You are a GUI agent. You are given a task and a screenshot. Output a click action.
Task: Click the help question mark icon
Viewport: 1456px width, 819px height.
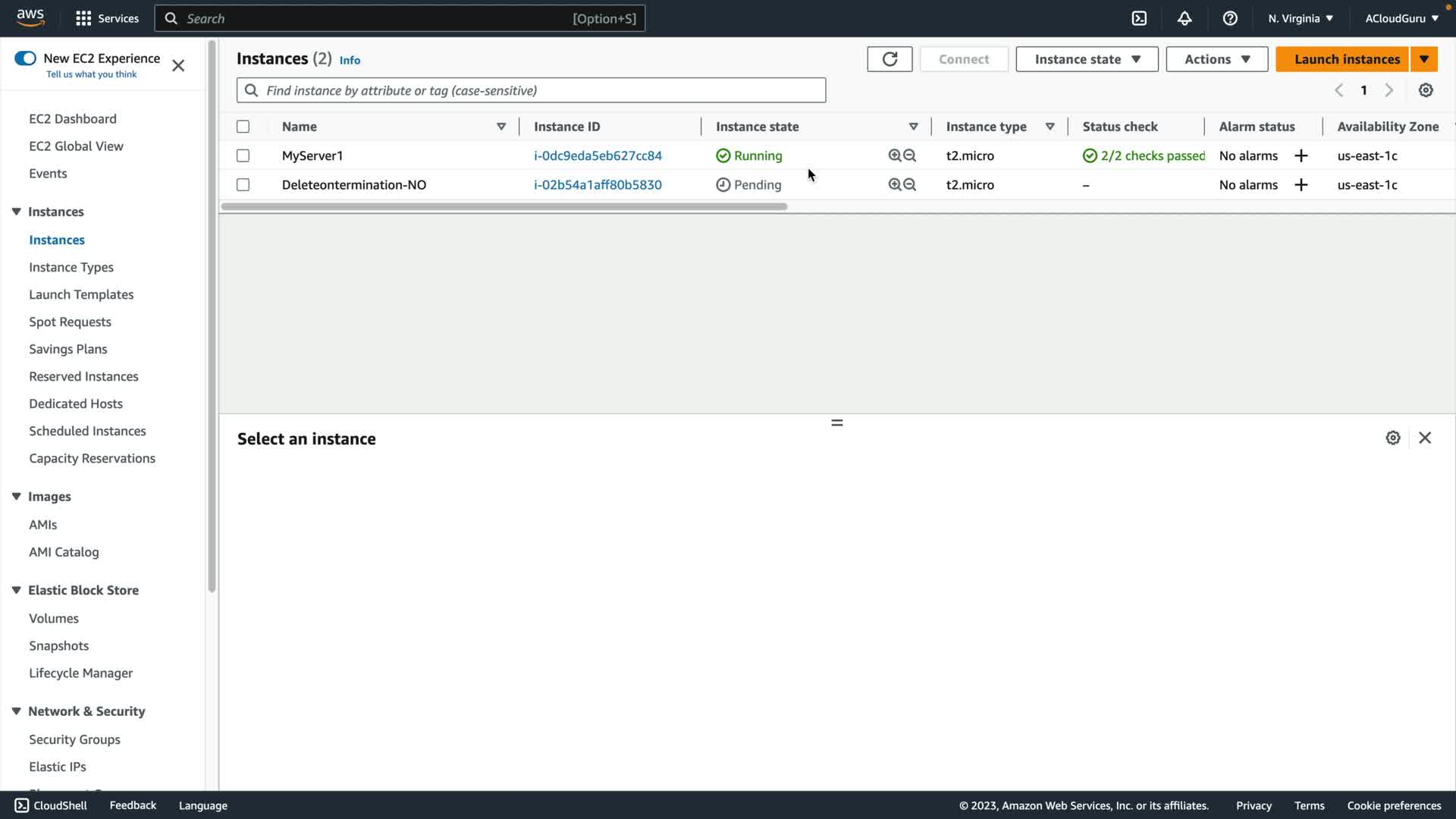pyautogui.click(x=1230, y=18)
